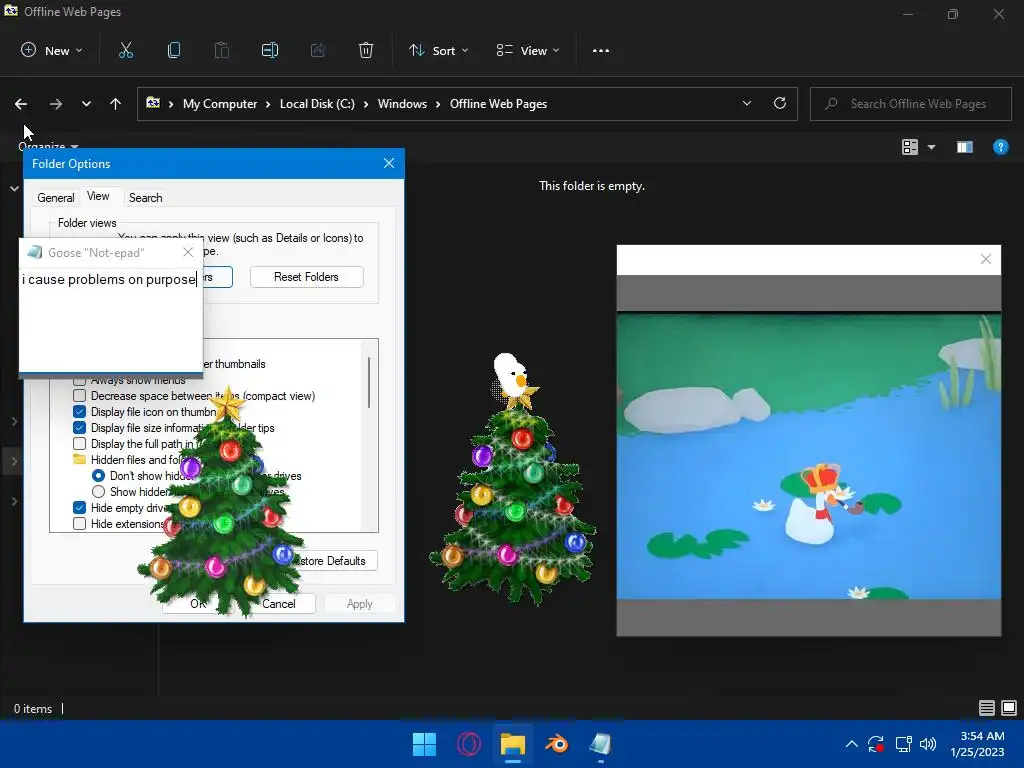This screenshot has height=768, width=1024.
Task: Click the Paste clipboard icon in toolbar
Action: click(x=222, y=50)
